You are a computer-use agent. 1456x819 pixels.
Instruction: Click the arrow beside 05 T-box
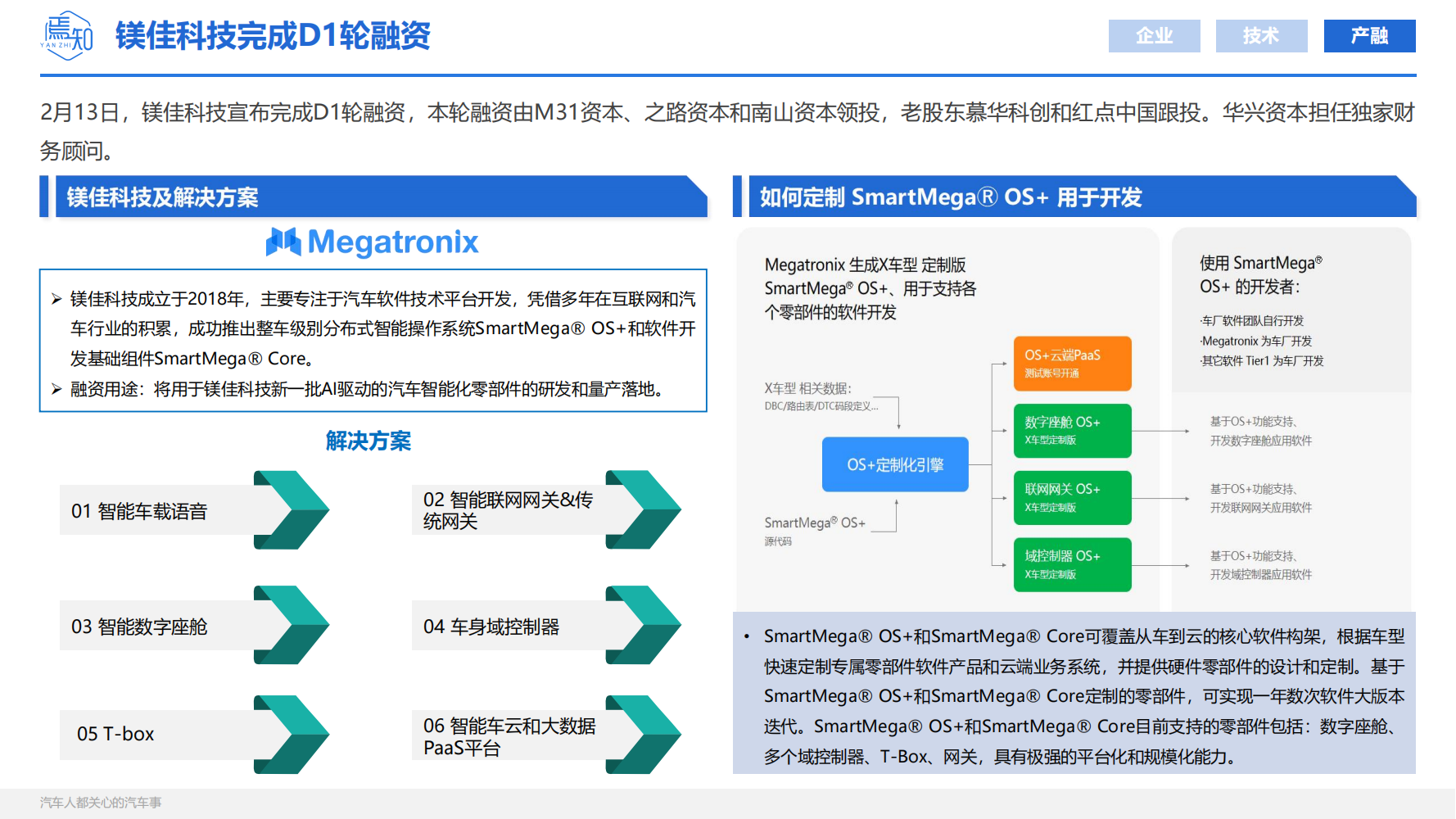coord(292,735)
